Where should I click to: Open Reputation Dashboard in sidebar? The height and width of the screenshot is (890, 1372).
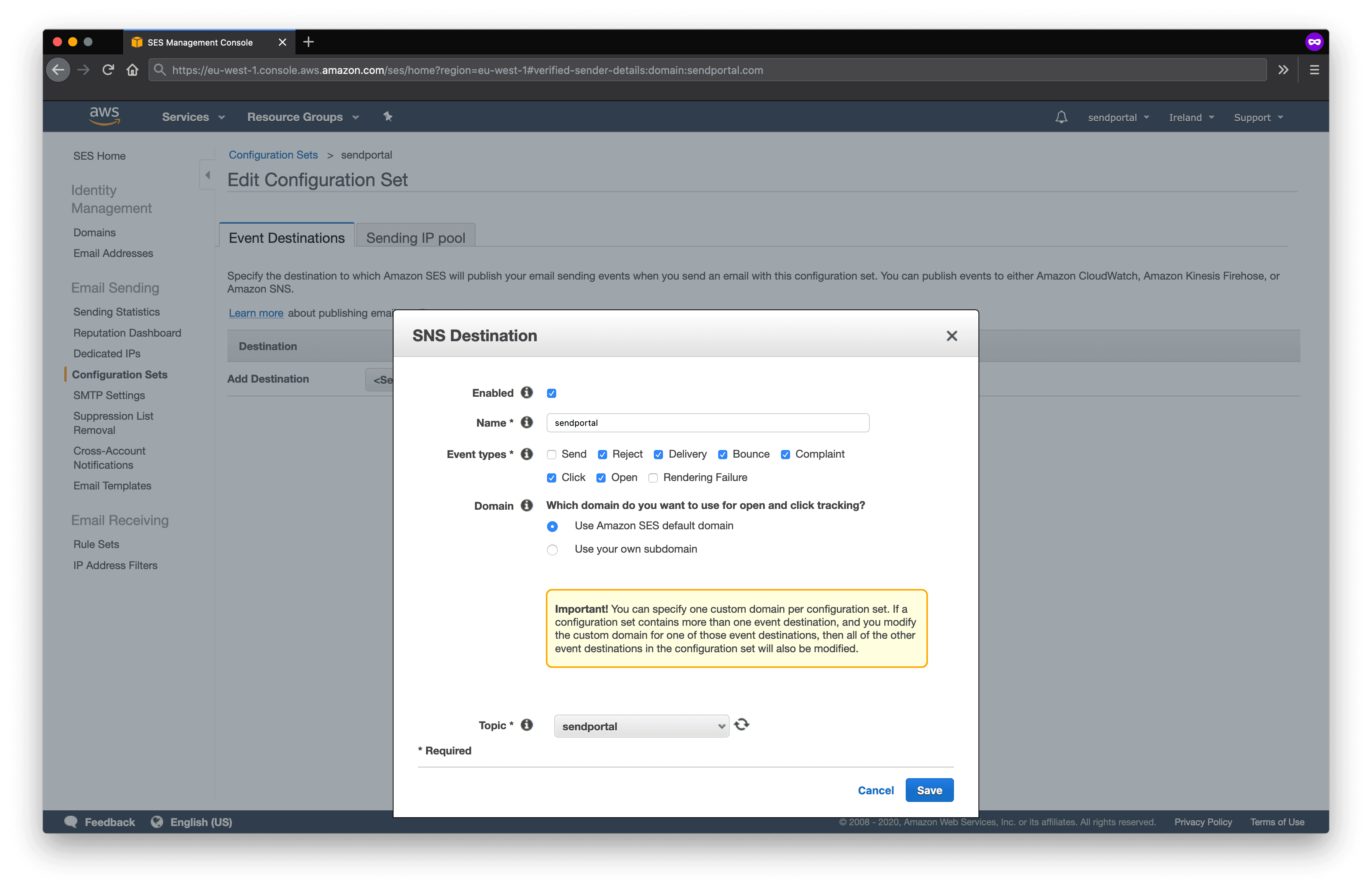pyautogui.click(x=127, y=333)
